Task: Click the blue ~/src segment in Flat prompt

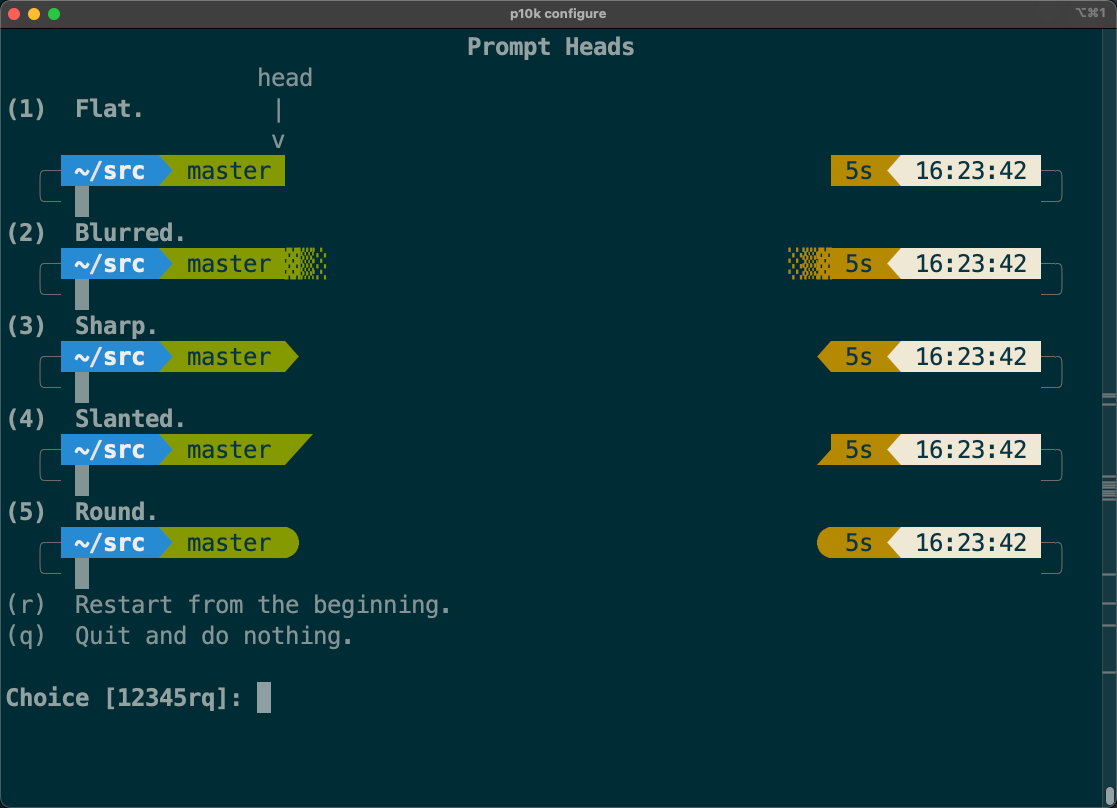Action: coord(108,171)
